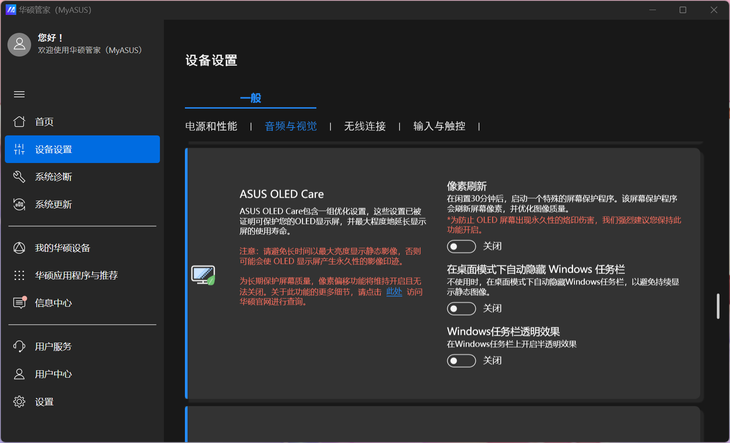Click the ASUS OLED Care heading
This screenshot has height=443, width=730.
(282, 194)
